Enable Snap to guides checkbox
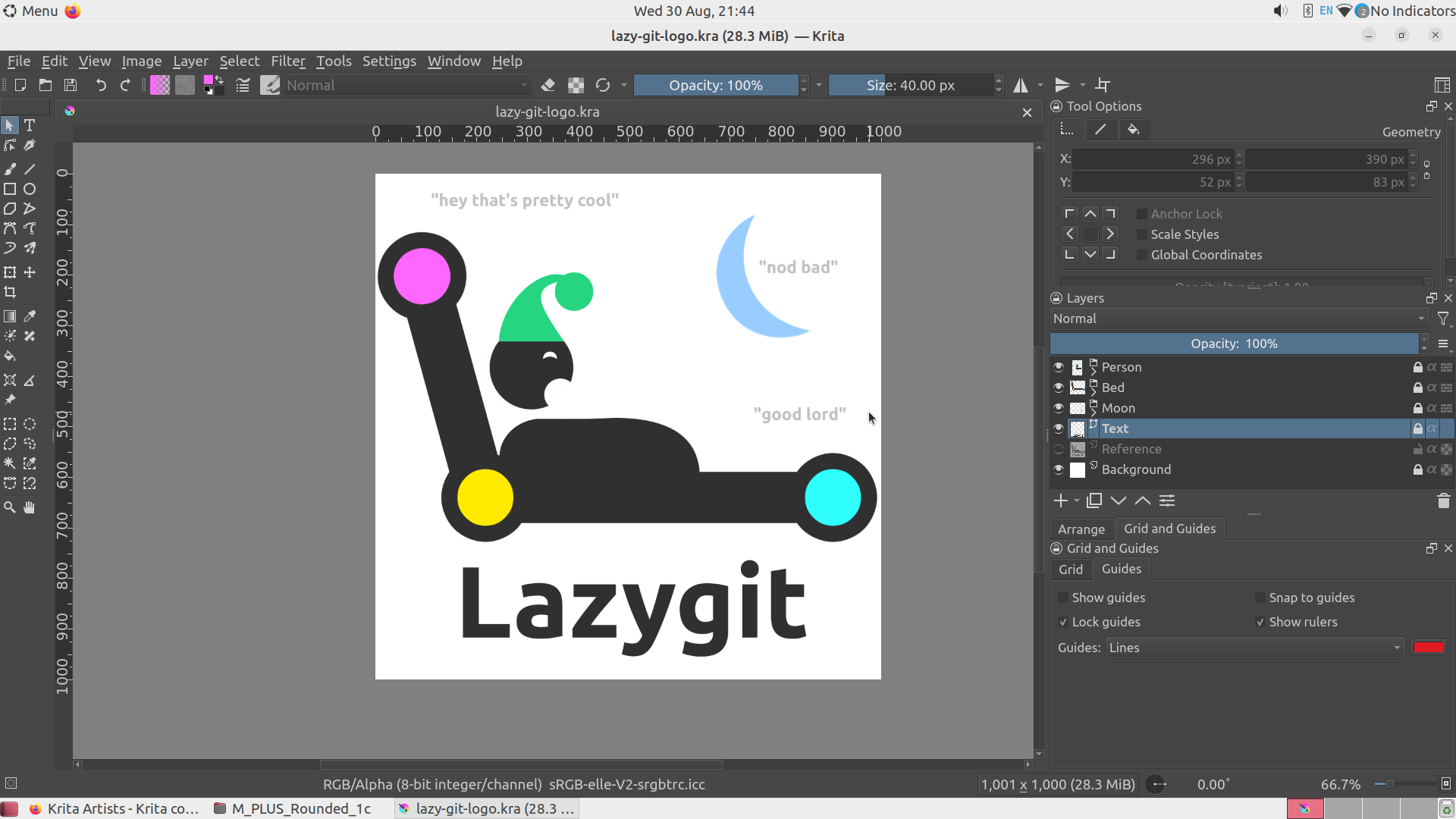The height and width of the screenshot is (819, 1456). (1260, 598)
